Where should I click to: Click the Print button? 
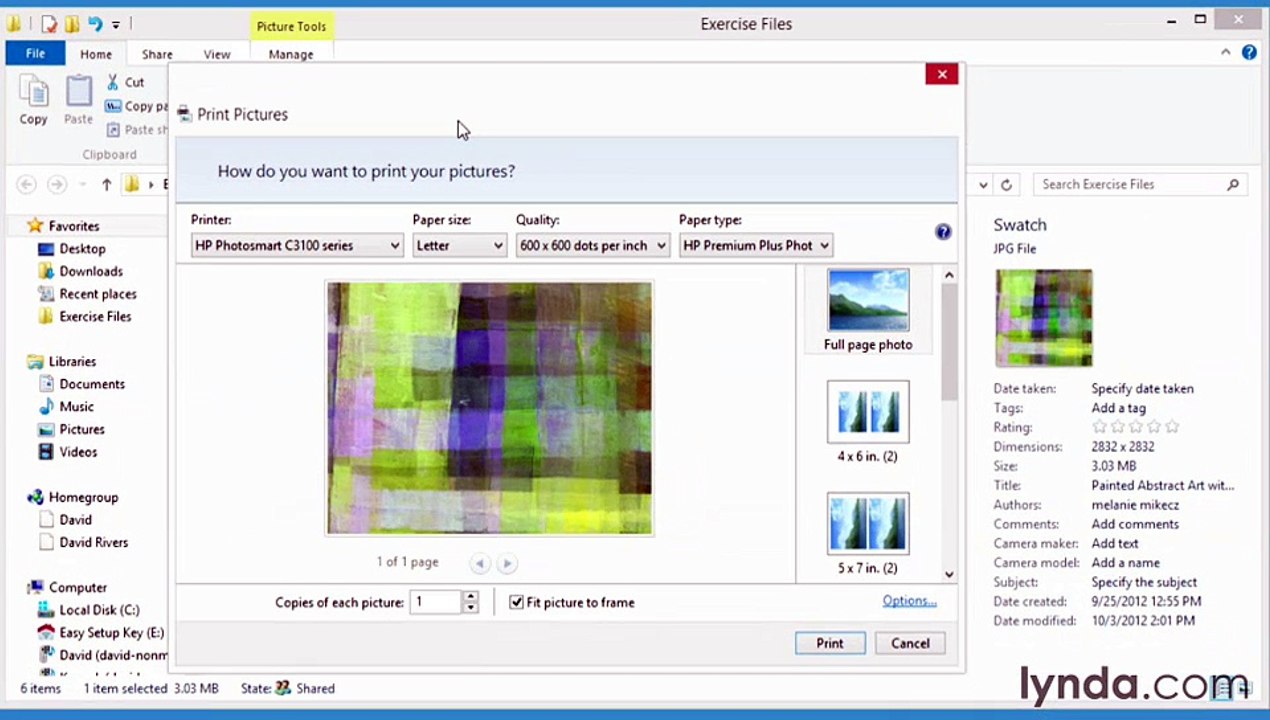coord(830,643)
